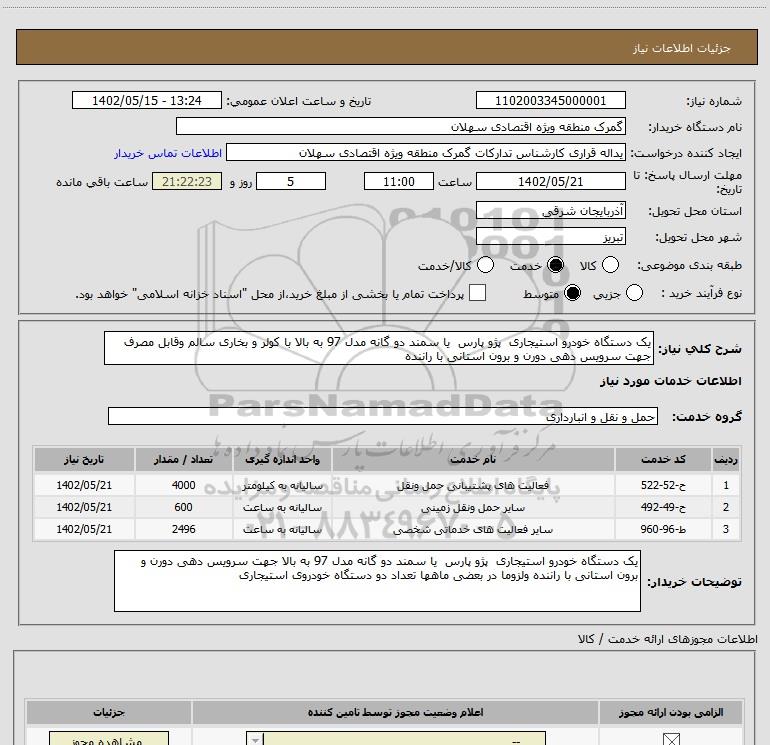Click the remaining days field showing 5

point(291,182)
